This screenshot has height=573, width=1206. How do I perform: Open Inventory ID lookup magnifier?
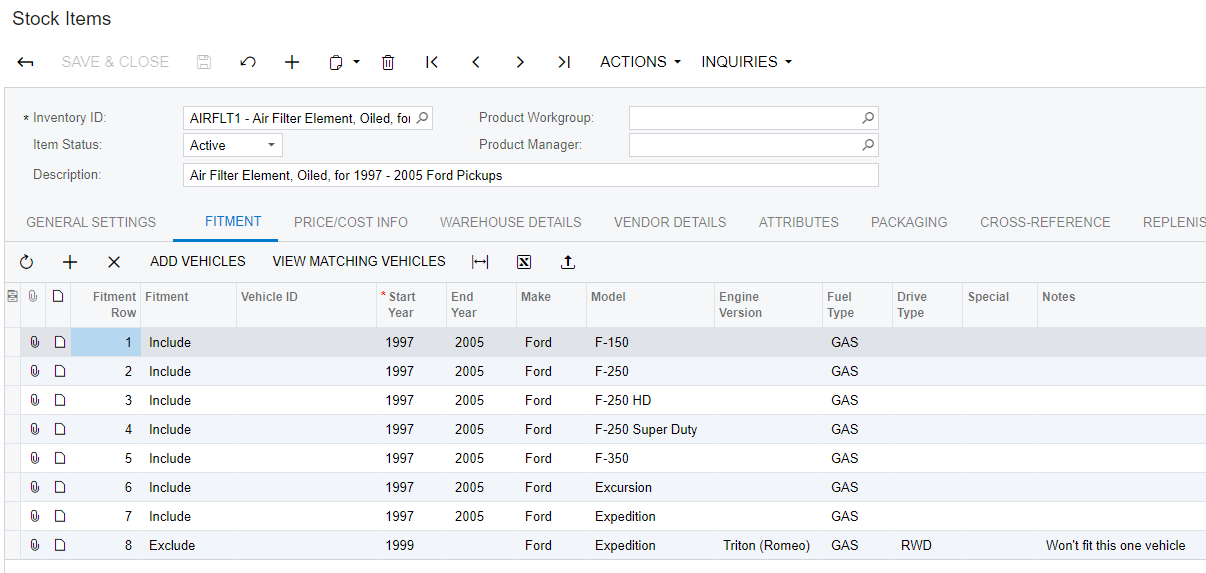click(422, 118)
